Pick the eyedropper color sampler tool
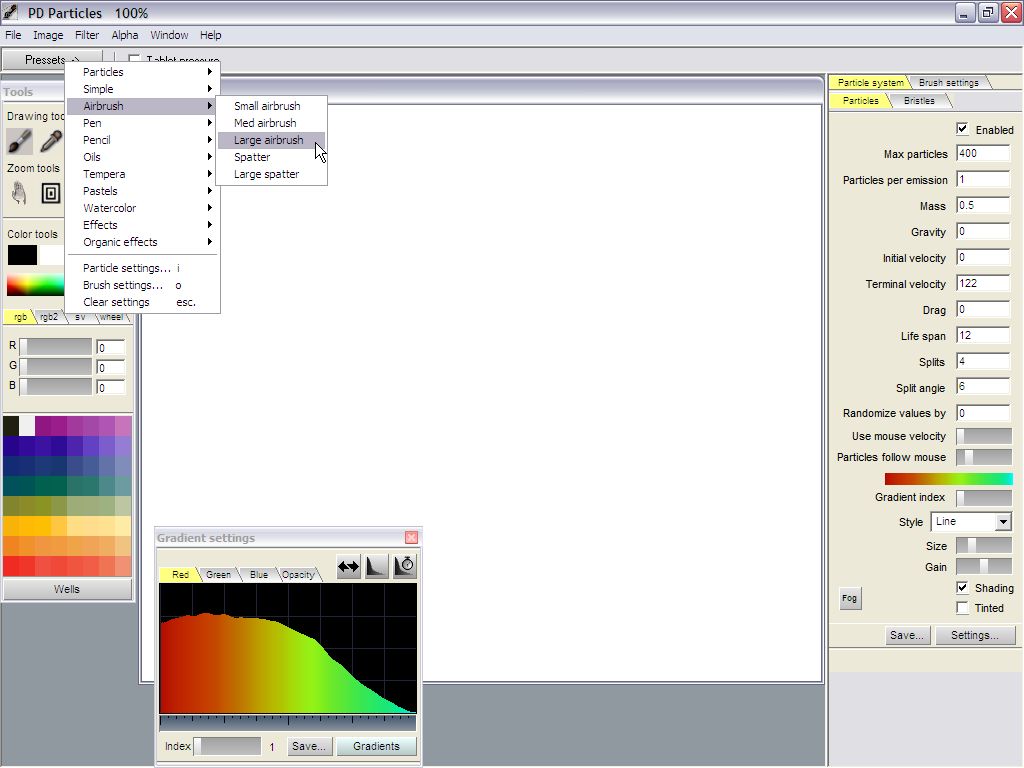The image size is (1024, 768). (51, 141)
